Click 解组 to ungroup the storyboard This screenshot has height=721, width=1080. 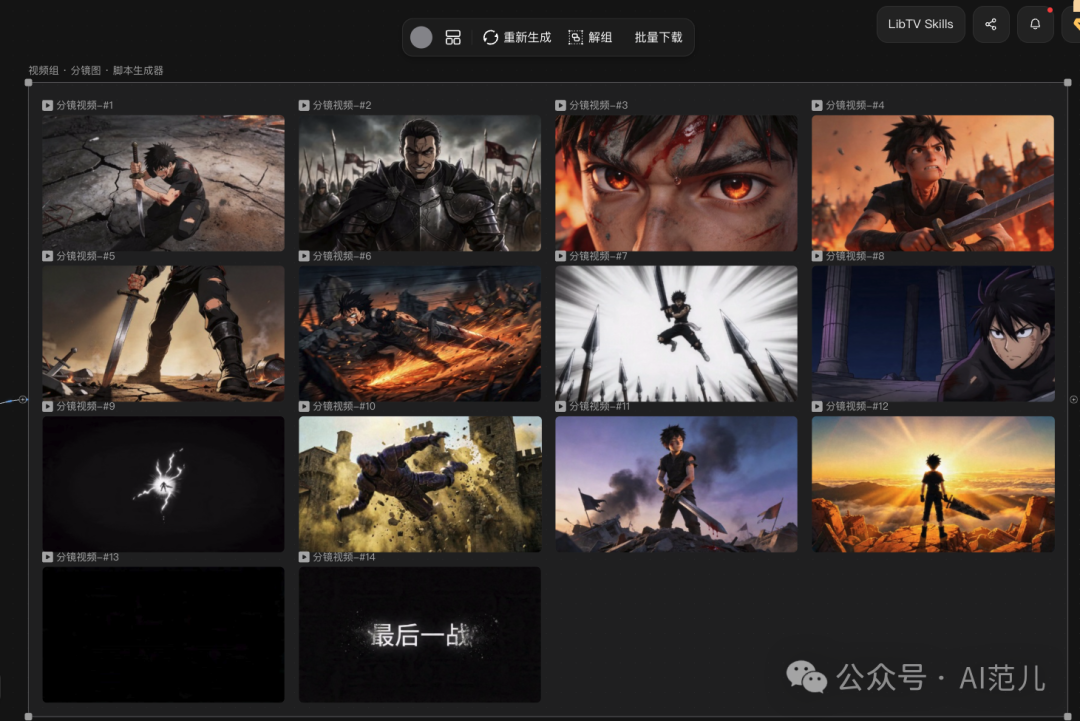[590, 37]
